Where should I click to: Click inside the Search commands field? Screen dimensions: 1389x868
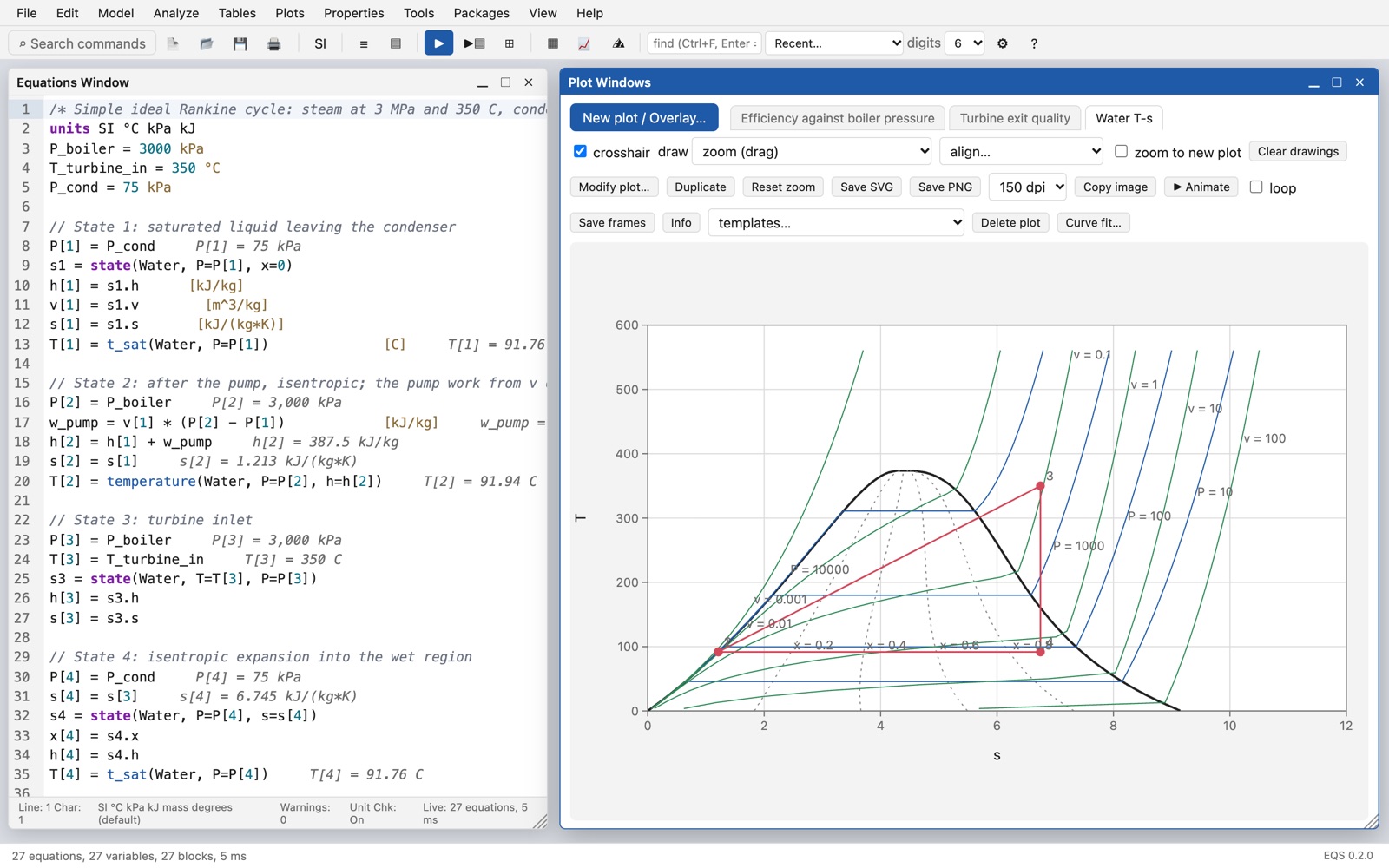82,43
